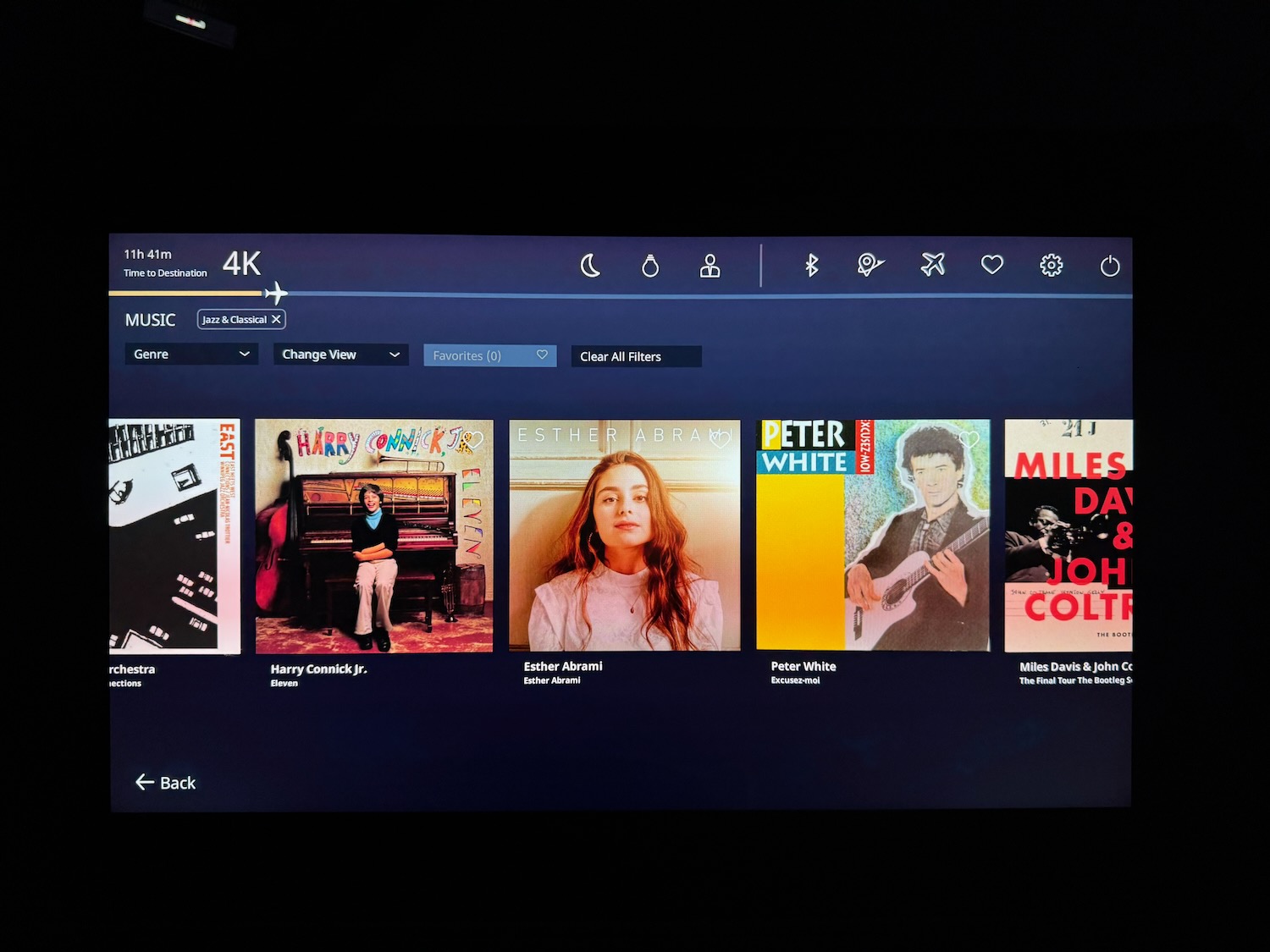Favorite the Peter White Excusez-moi album
Image resolution: width=1270 pixels, height=952 pixels.
968,440
